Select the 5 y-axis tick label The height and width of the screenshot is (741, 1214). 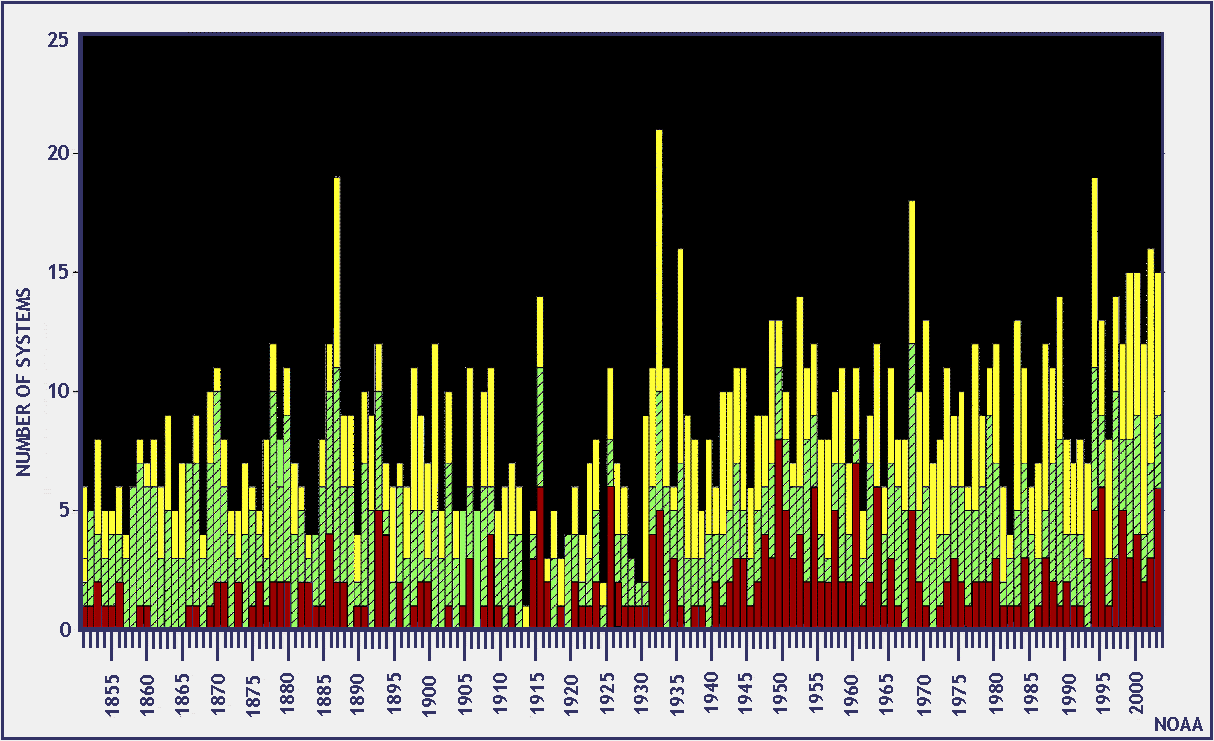[64, 510]
